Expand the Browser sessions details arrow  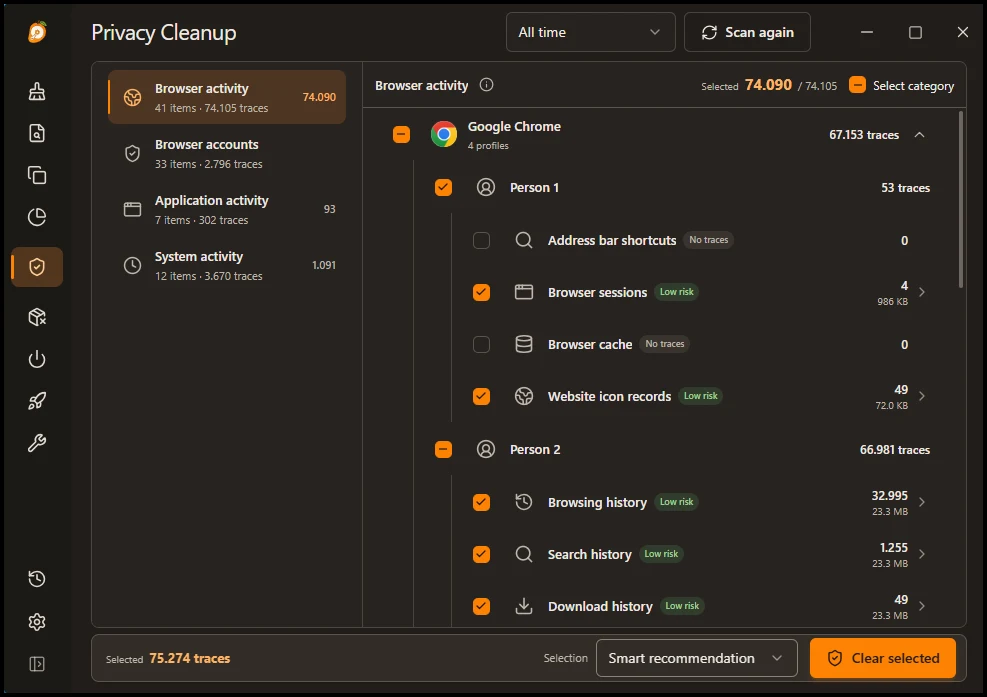(922, 292)
